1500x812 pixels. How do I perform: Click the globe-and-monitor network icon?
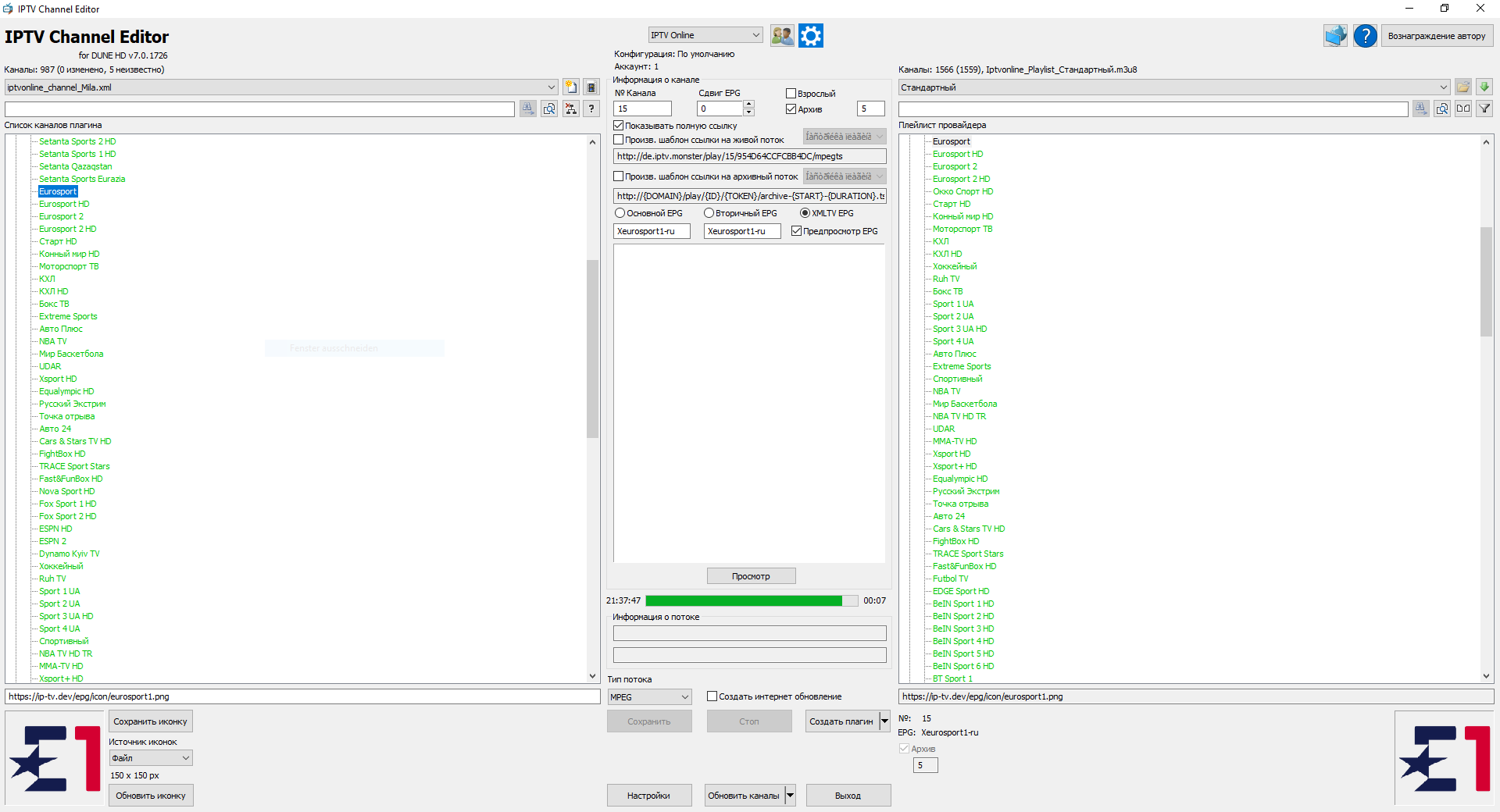coord(1336,35)
